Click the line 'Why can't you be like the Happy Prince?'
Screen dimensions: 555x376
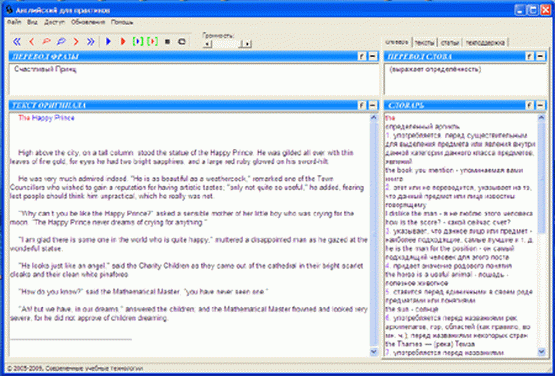click(86, 213)
